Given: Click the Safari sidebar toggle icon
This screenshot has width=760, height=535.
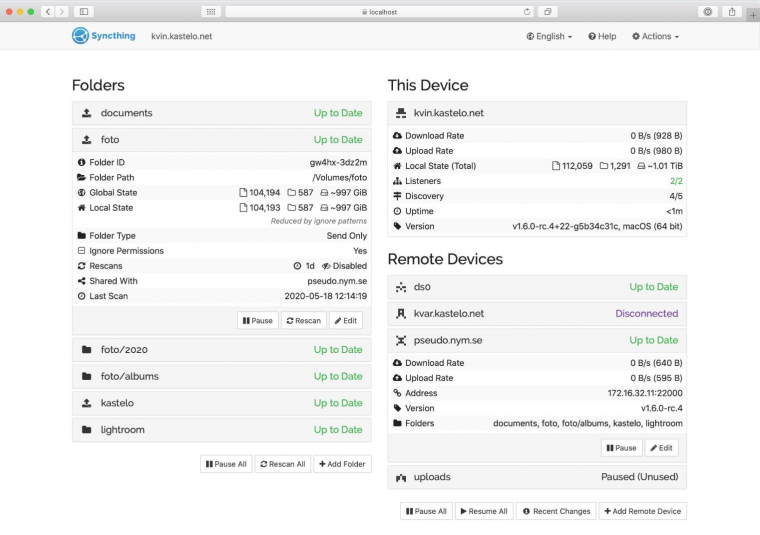Looking at the screenshot, I should [83, 11].
